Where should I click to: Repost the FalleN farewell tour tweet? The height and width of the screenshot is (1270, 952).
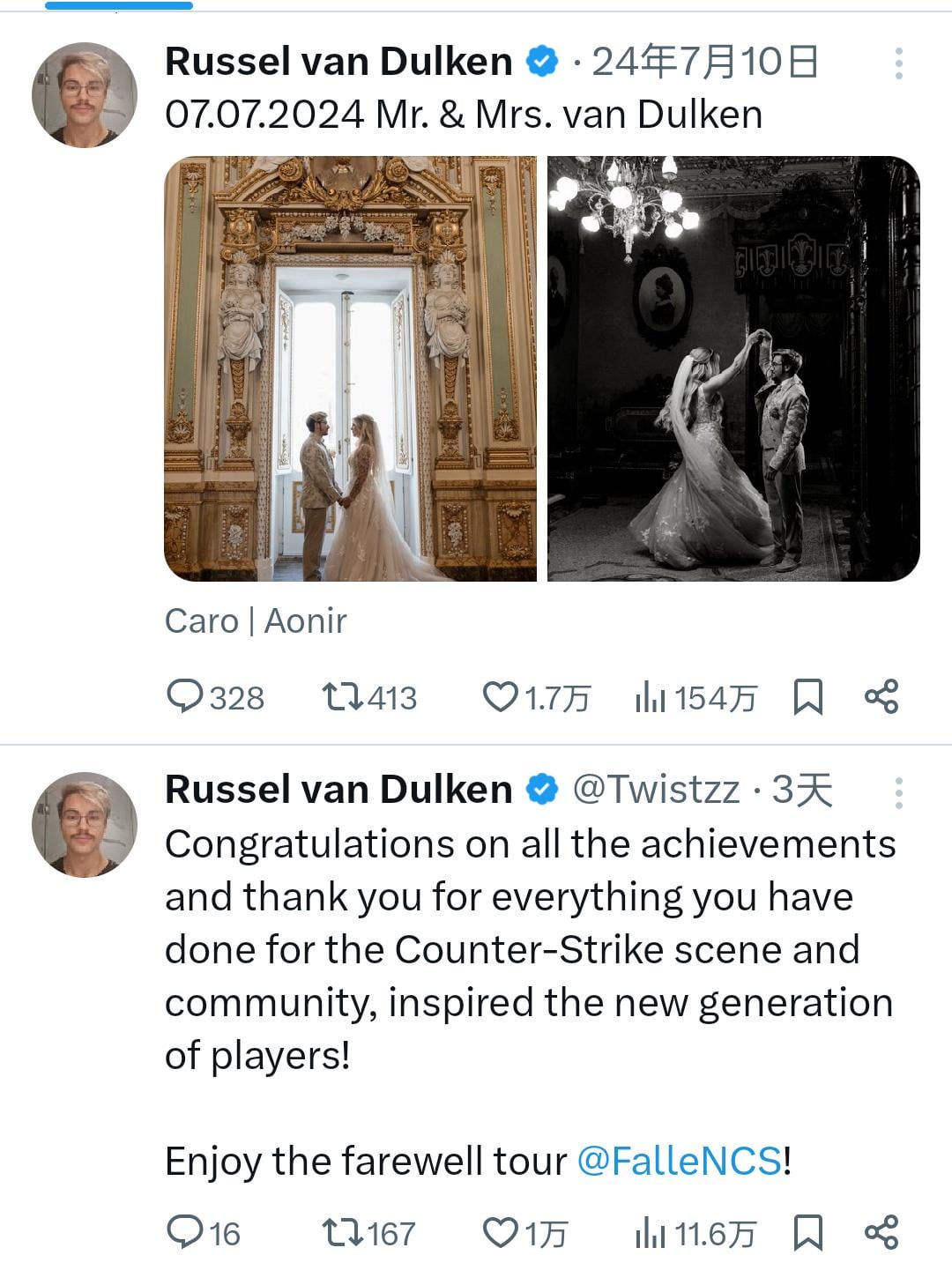(343, 1231)
